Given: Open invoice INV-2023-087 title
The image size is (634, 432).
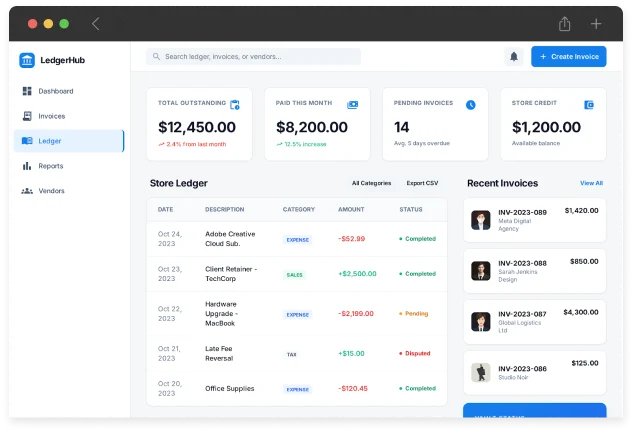Looking at the screenshot, I should [x=522, y=314].
